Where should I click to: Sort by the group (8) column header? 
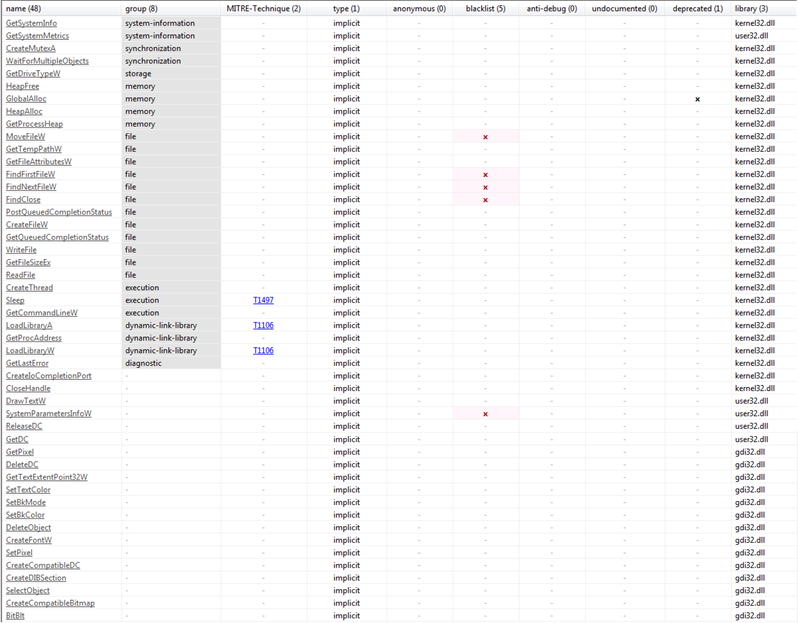[141, 9]
